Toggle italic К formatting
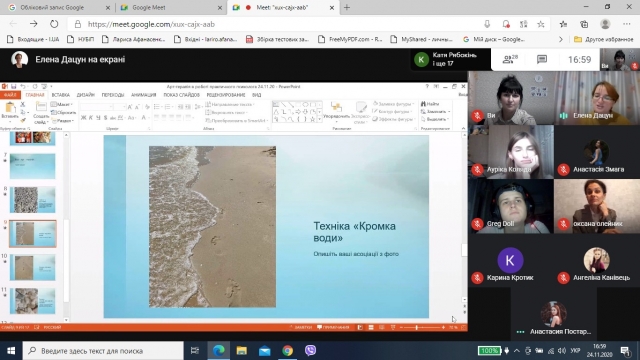This screenshot has width=640, height=360. (91, 118)
